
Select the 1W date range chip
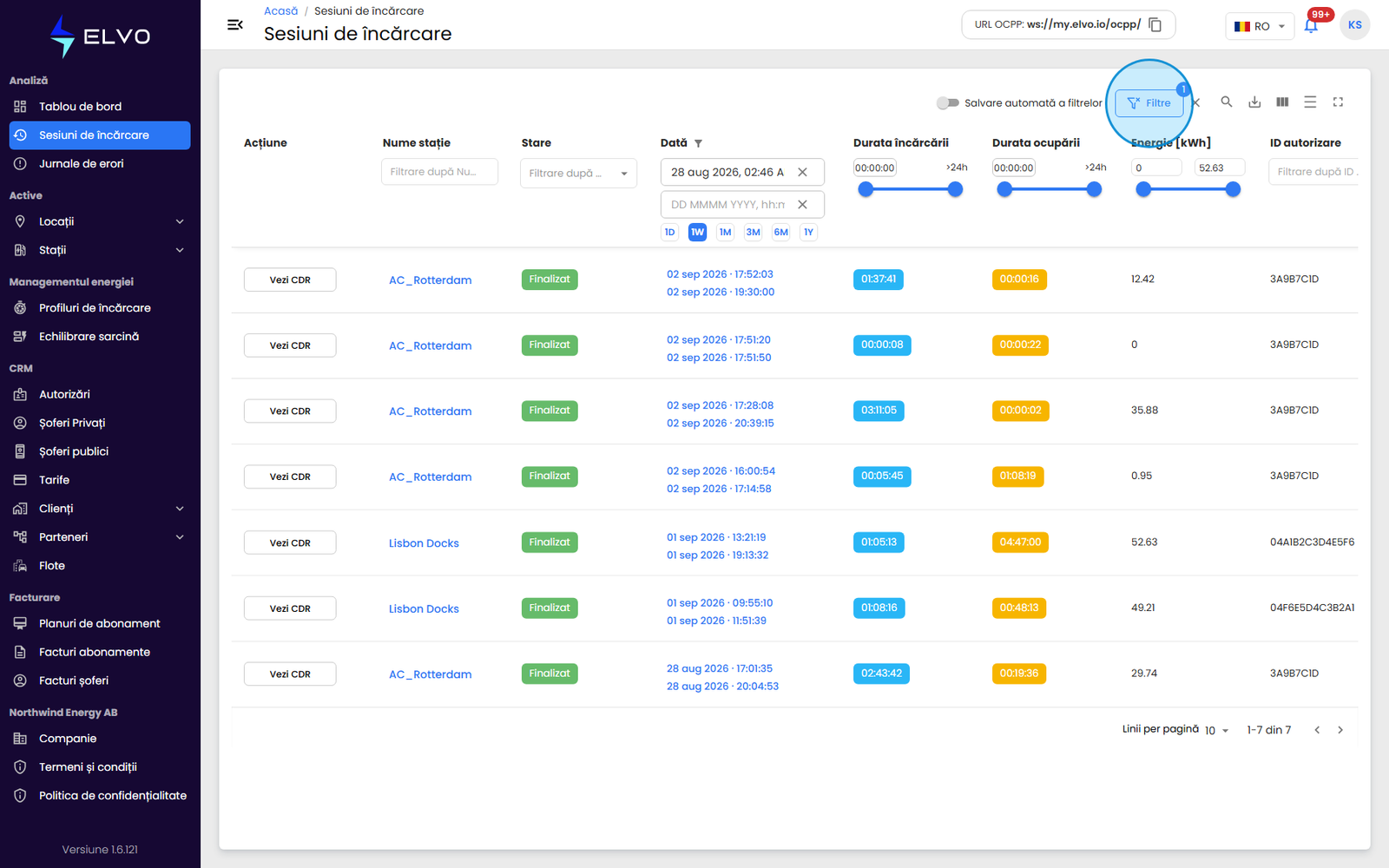pyautogui.click(x=697, y=232)
